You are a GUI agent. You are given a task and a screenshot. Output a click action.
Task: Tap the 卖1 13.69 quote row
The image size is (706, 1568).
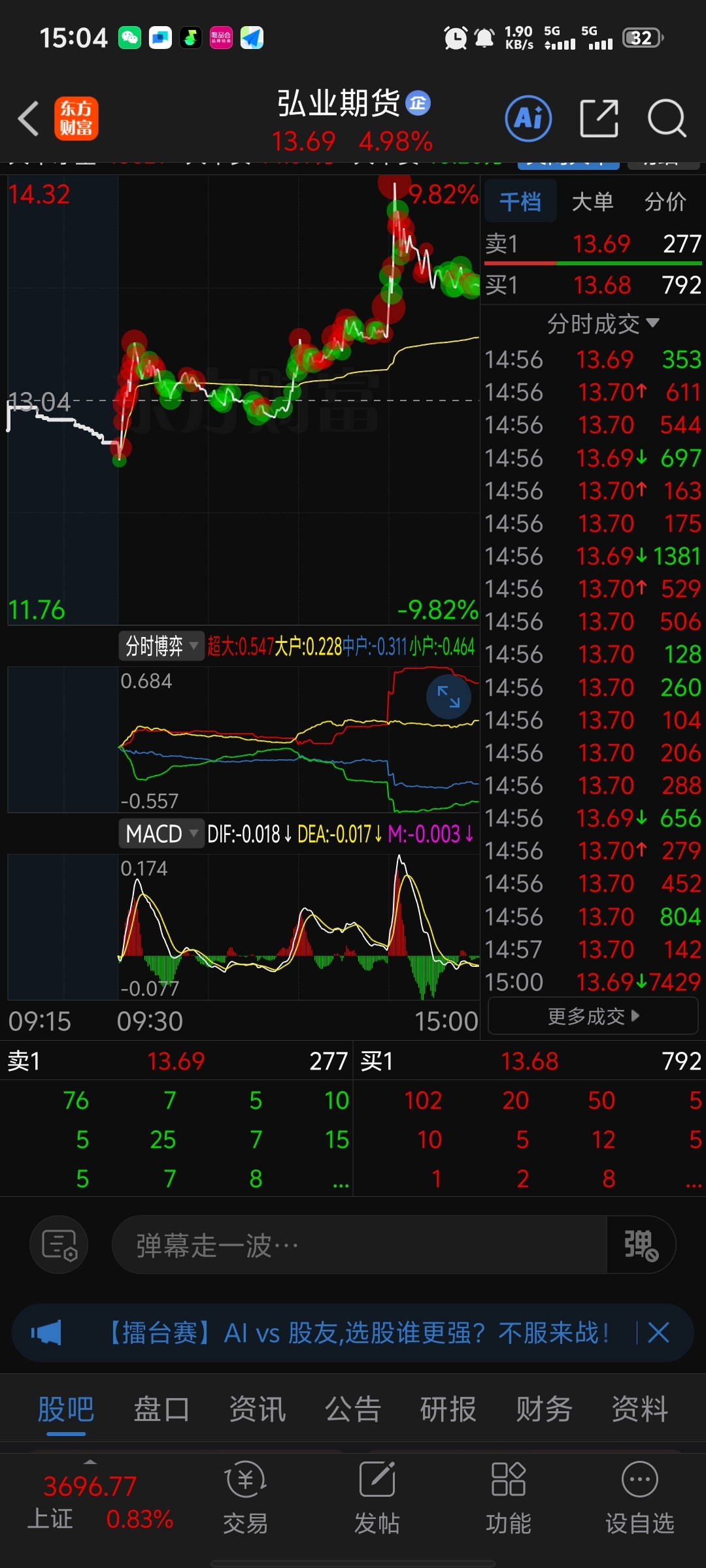click(x=593, y=244)
